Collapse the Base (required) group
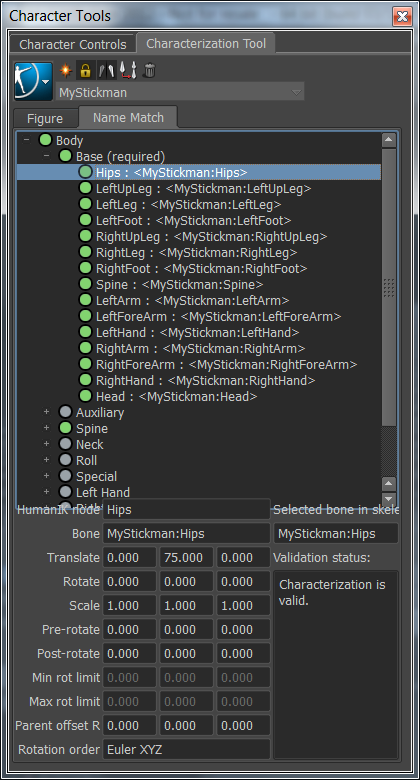420x780 pixels. (x=46, y=156)
